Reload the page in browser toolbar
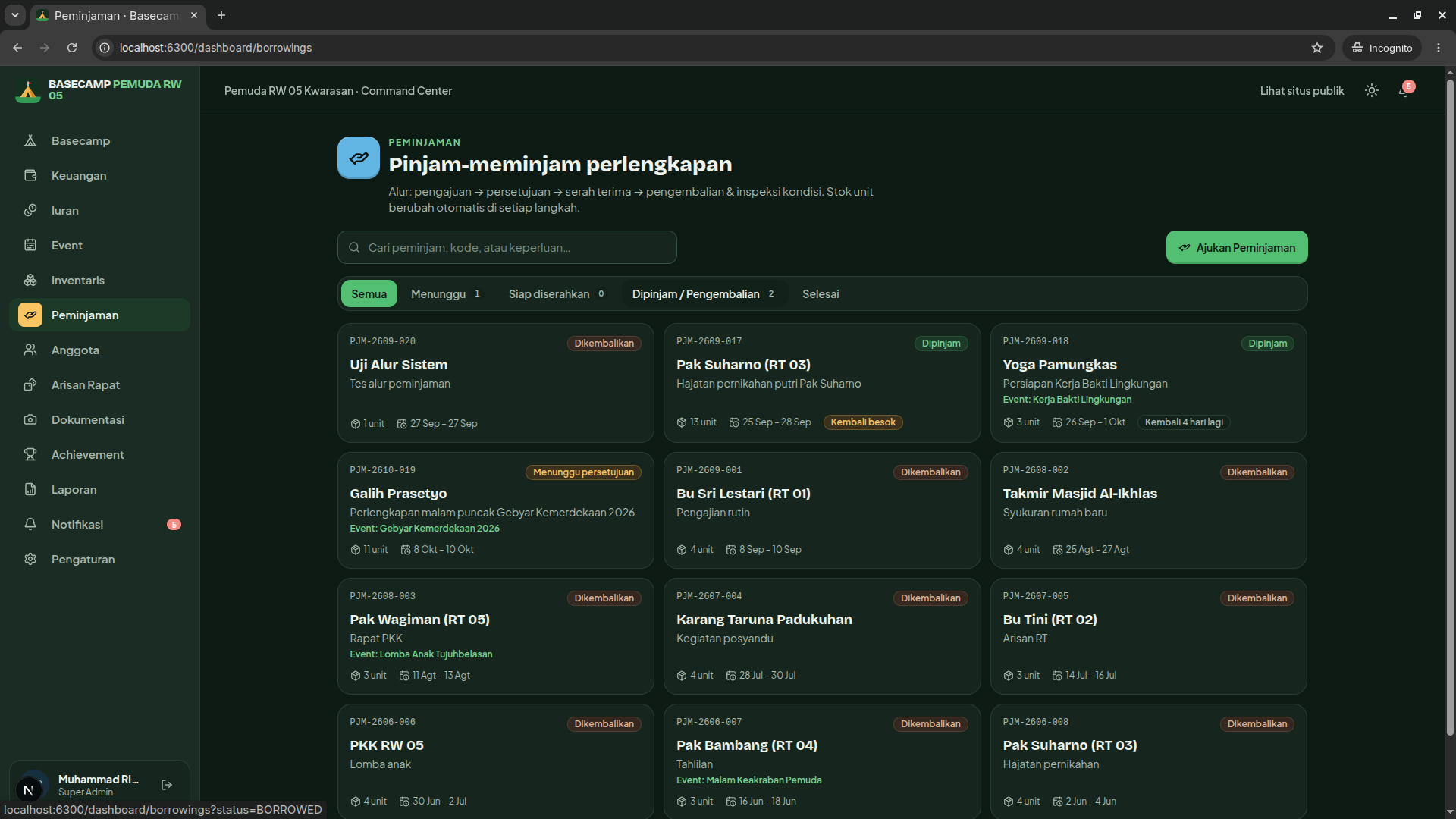Image resolution: width=1456 pixels, height=819 pixels. 72,48
